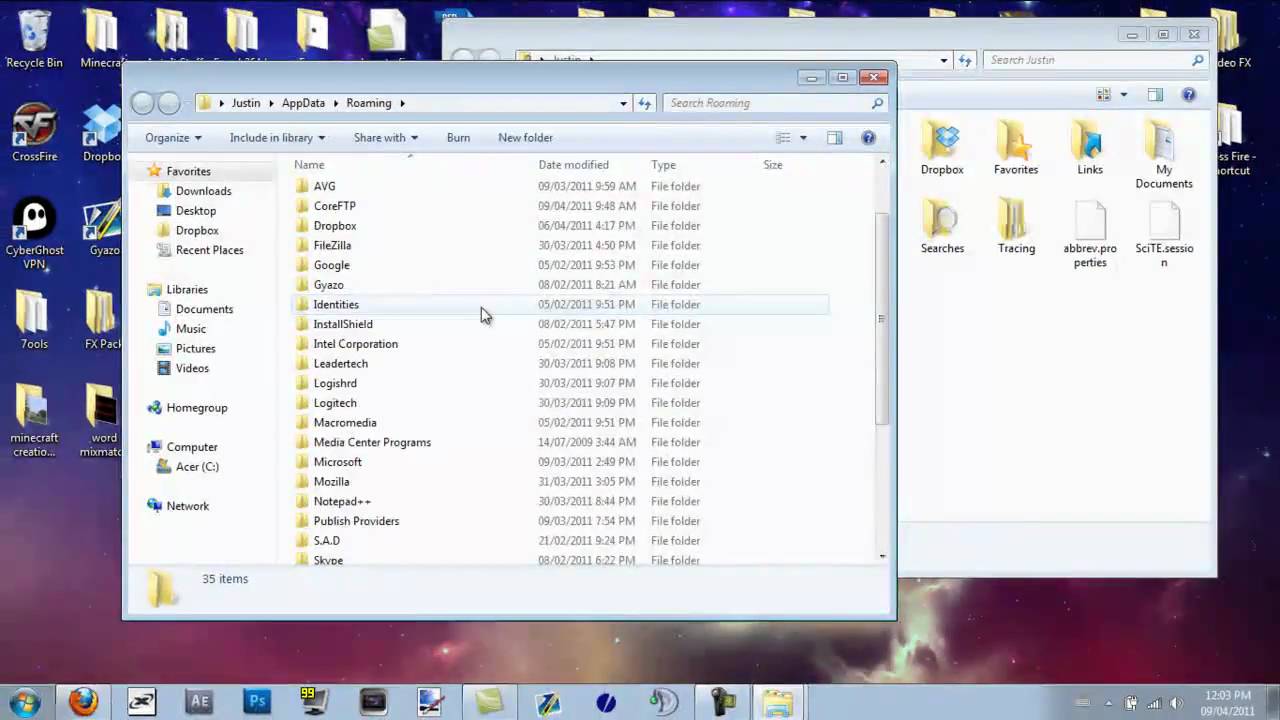Screen dimensions: 1280x720
Task: Toggle the preview pane in the Justin window
Action: point(1156,95)
